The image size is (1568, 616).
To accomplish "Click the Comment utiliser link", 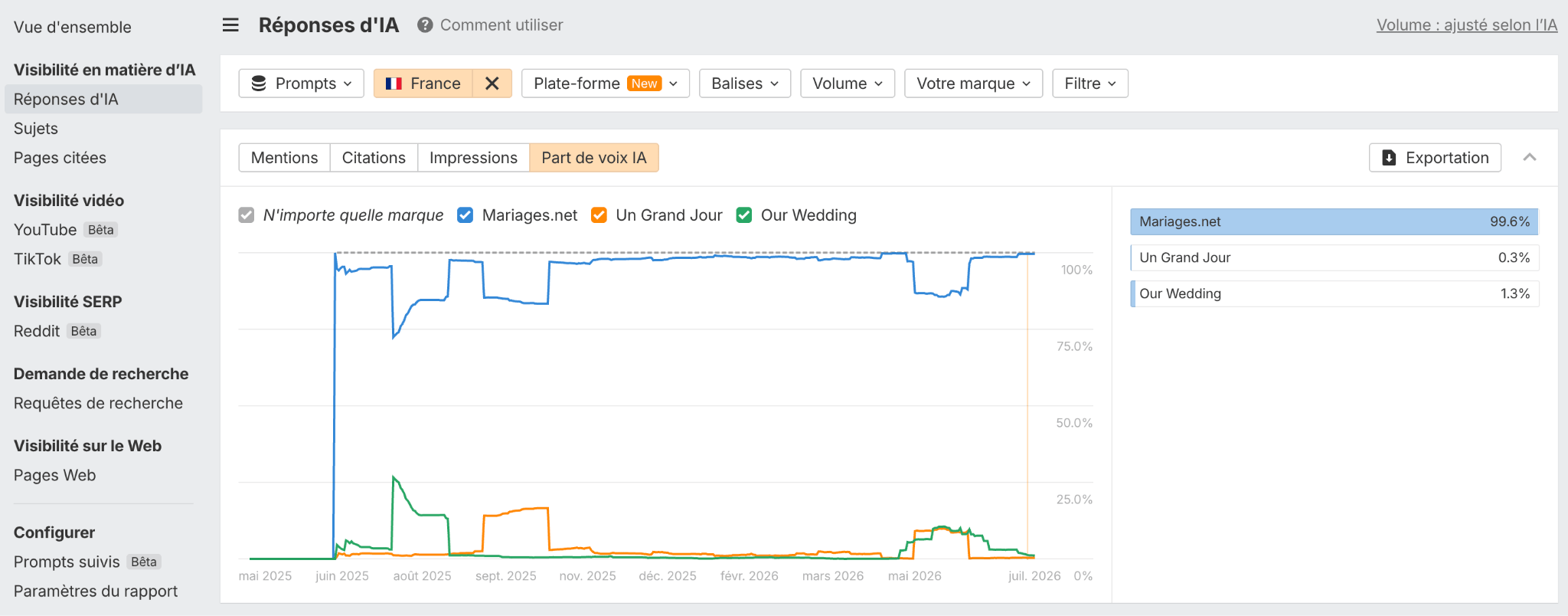I will click(501, 25).
